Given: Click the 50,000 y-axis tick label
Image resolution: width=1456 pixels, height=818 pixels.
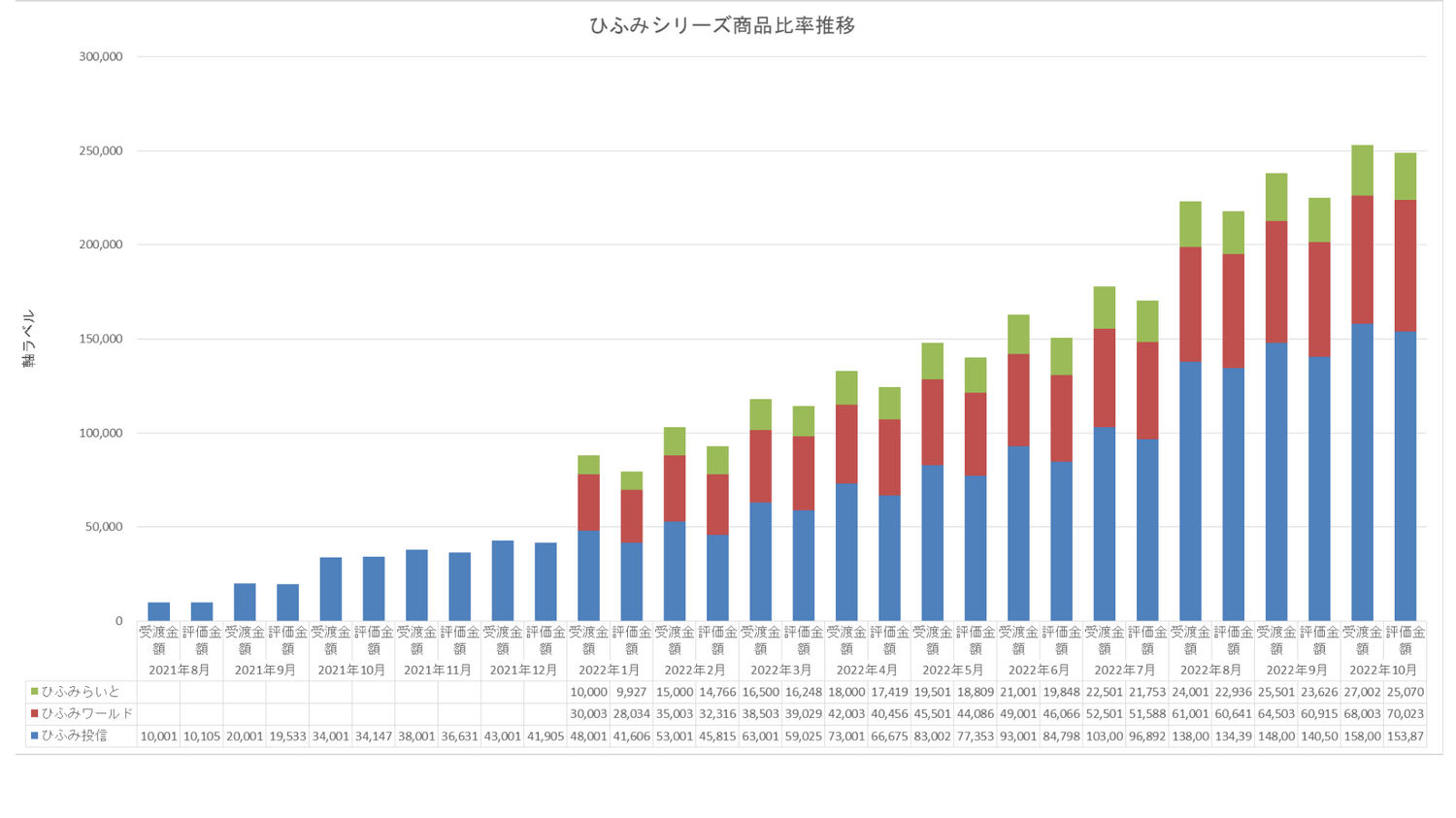Looking at the screenshot, I should [x=104, y=527].
